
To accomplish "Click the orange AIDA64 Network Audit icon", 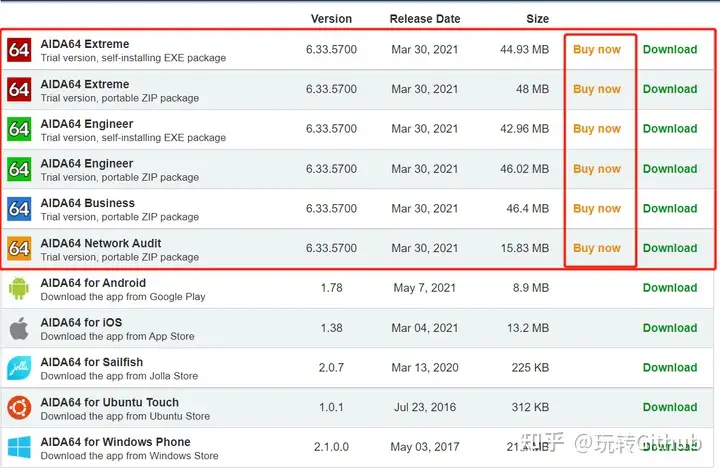I will click(19, 248).
